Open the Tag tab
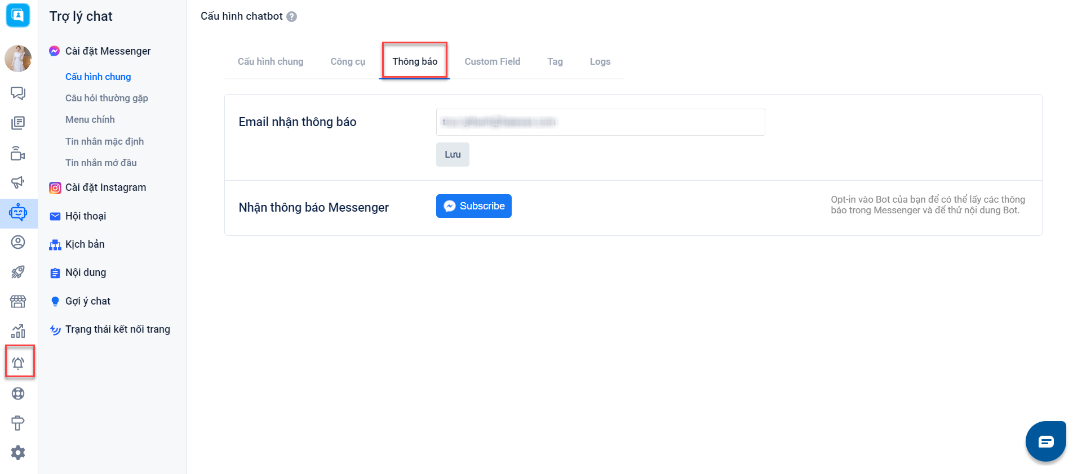Screen dimensions: 1073x474 click(x=555, y=62)
